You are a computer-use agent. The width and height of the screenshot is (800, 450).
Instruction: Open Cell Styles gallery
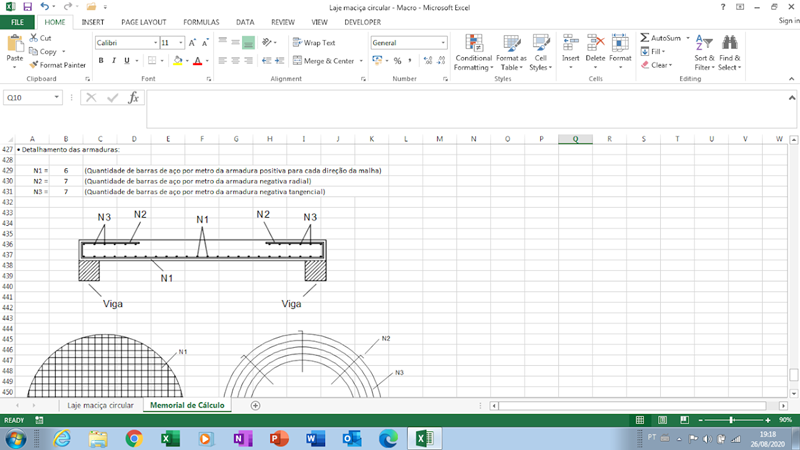541,53
